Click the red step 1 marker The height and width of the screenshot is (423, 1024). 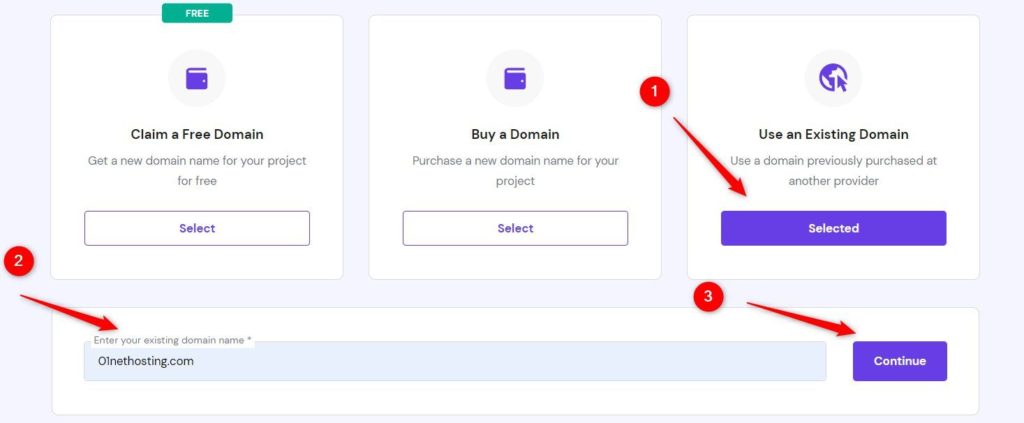tap(654, 92)
